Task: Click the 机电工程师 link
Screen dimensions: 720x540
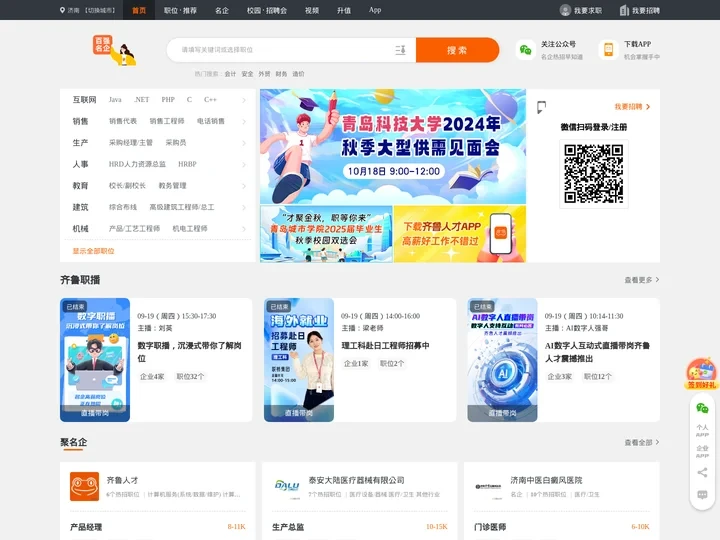Action: click(x=190, y=229)
